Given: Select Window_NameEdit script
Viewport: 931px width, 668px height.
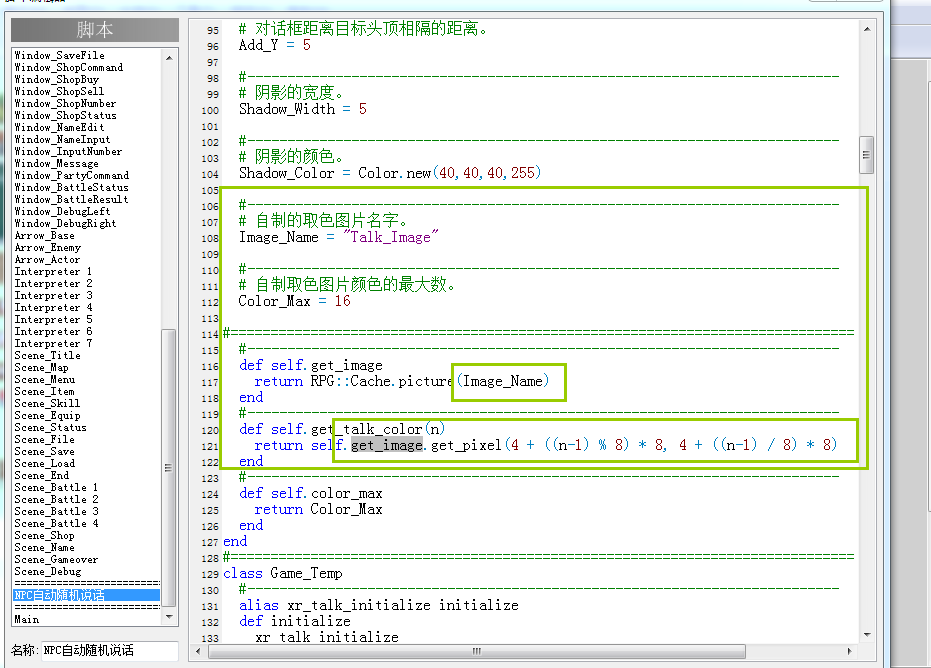Looking at the screenshot, I should pyautogui.click(x=59, y=127).
